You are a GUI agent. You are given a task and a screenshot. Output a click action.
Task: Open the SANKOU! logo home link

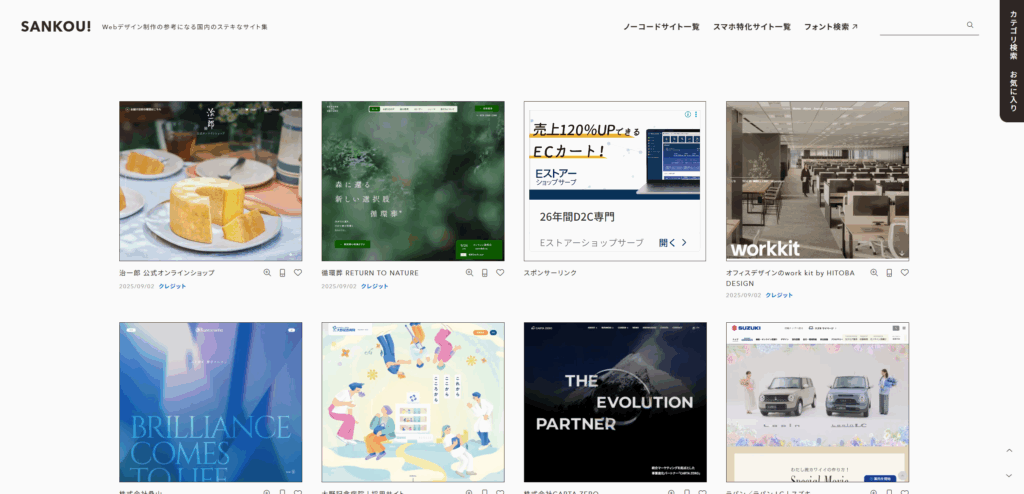pos(56,27)
